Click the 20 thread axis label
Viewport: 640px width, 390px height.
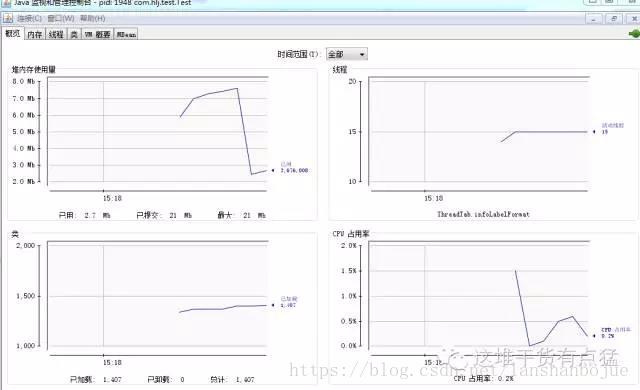(x=352, y=82)
